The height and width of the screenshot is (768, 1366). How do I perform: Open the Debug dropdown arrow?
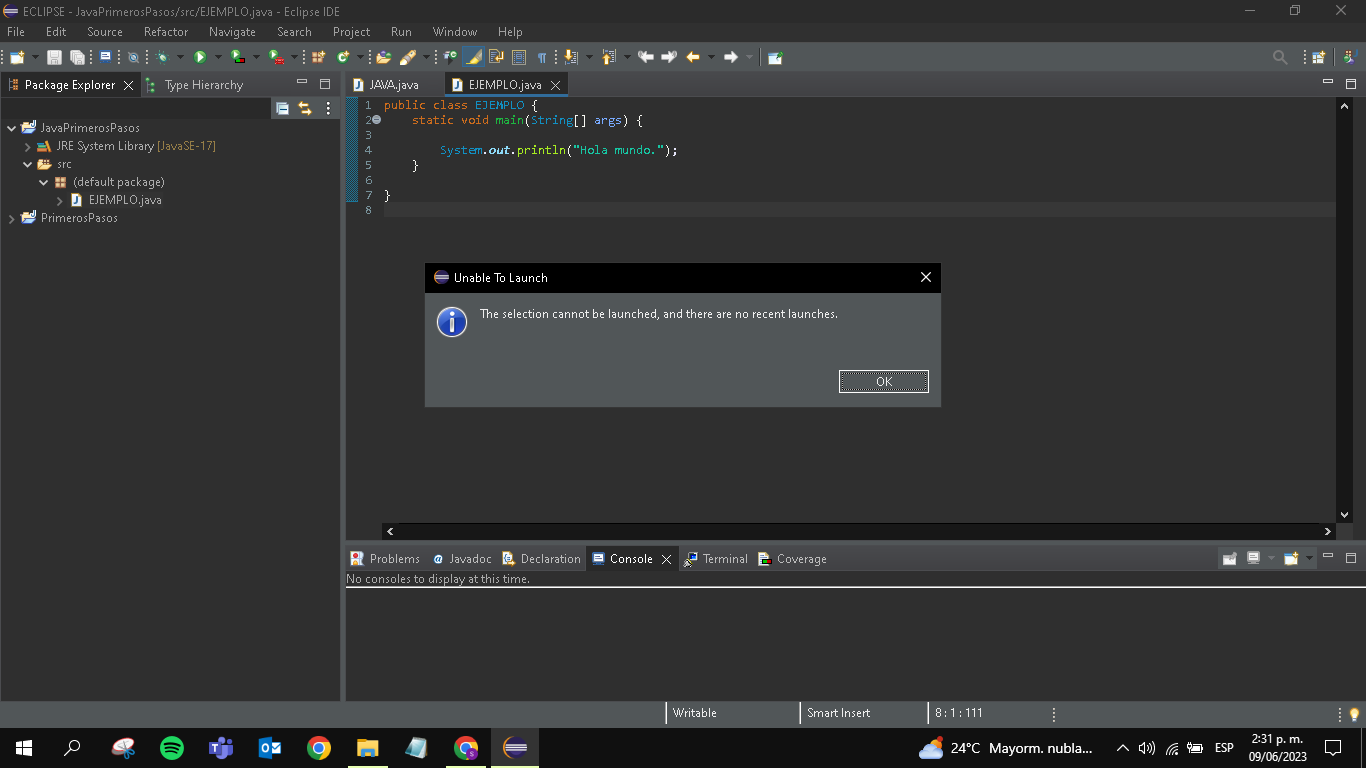[x=180, y=57]
